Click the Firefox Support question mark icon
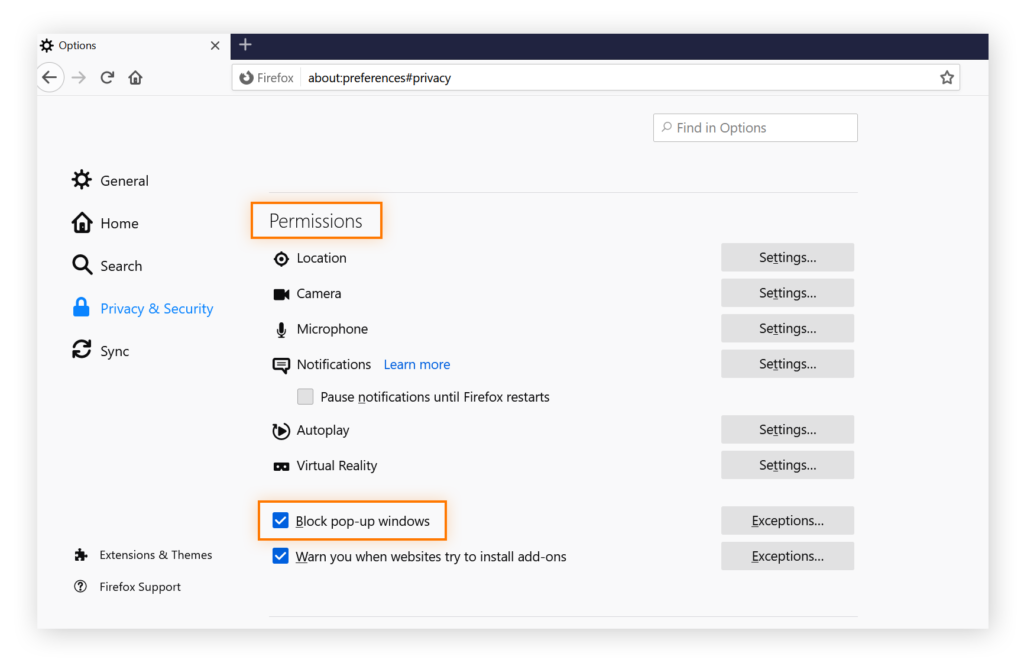 [x=80, y=586]
